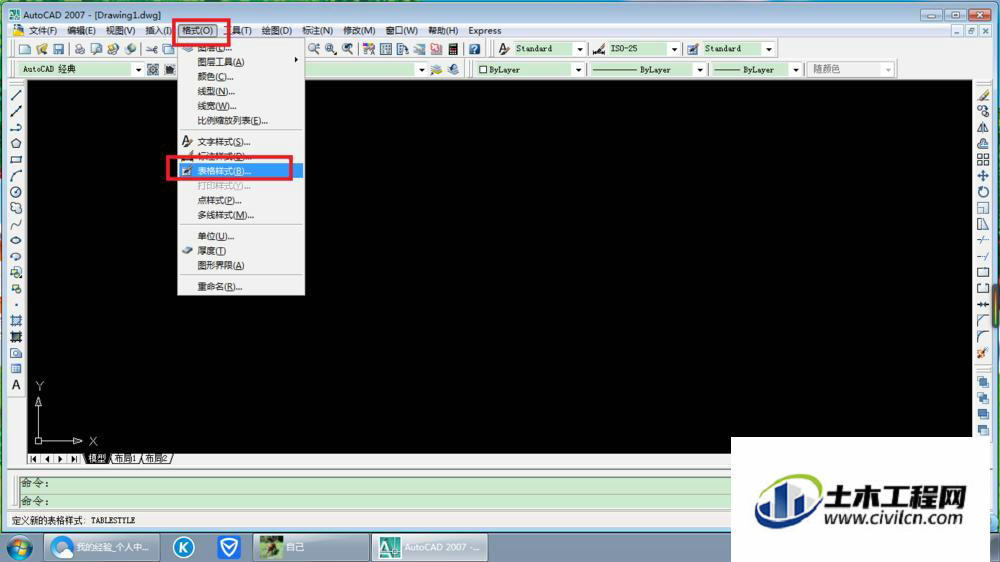Image resolution: width=1000 pixels, height=562 pixels.
Task: Open the Standard table style dropdown
Action: (x=768, y=48)
